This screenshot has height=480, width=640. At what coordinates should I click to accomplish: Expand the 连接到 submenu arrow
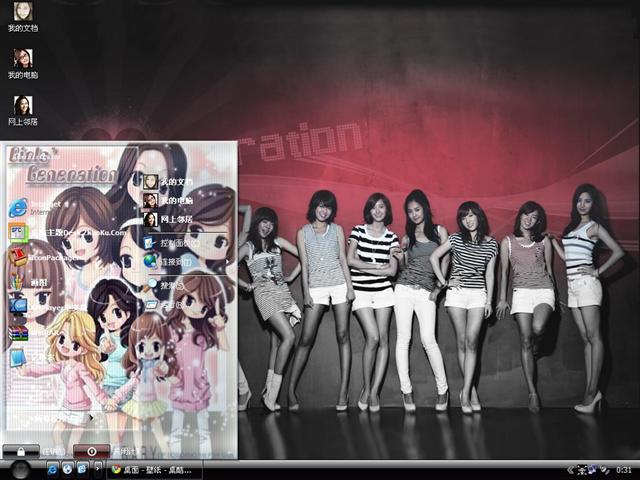coord(227,261)
